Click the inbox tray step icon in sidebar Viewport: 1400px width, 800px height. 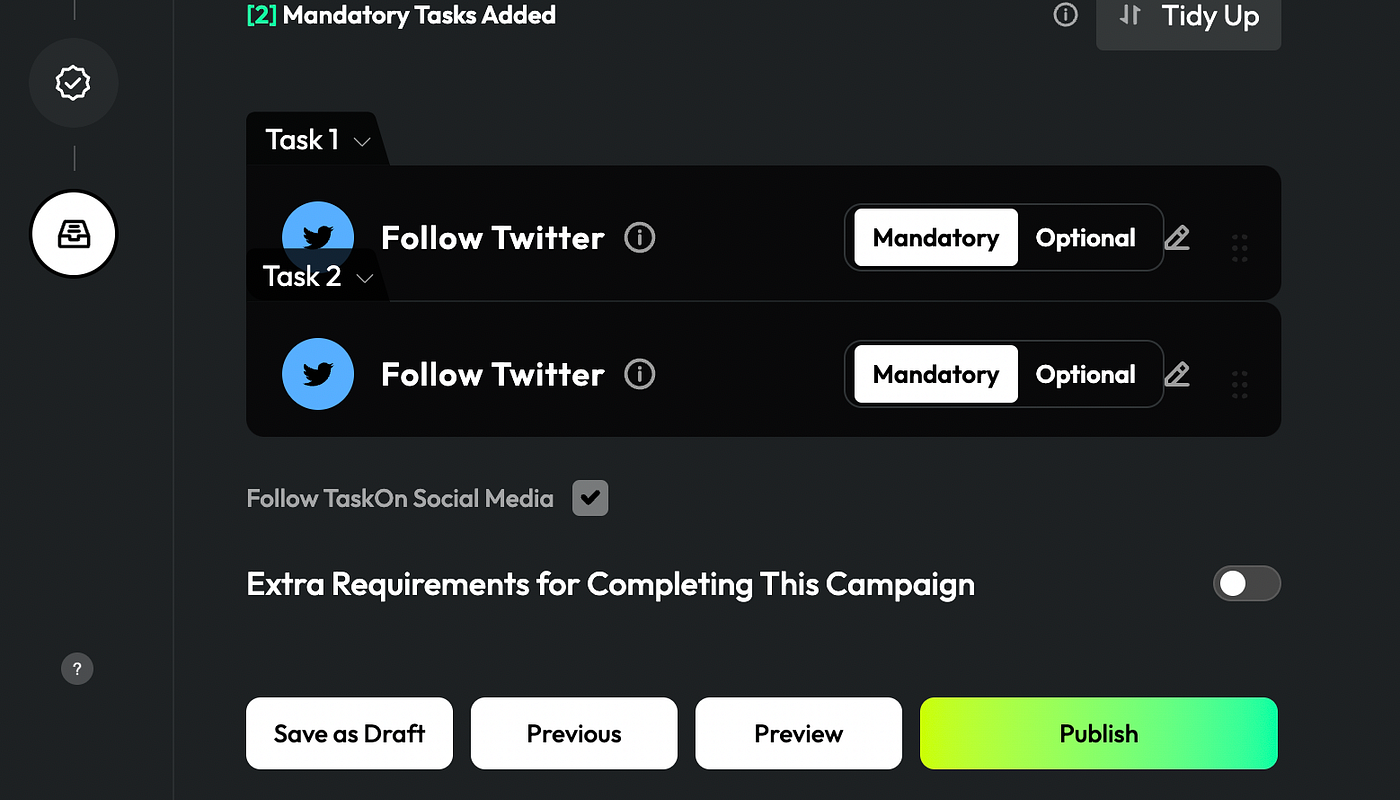pos(73,234)
